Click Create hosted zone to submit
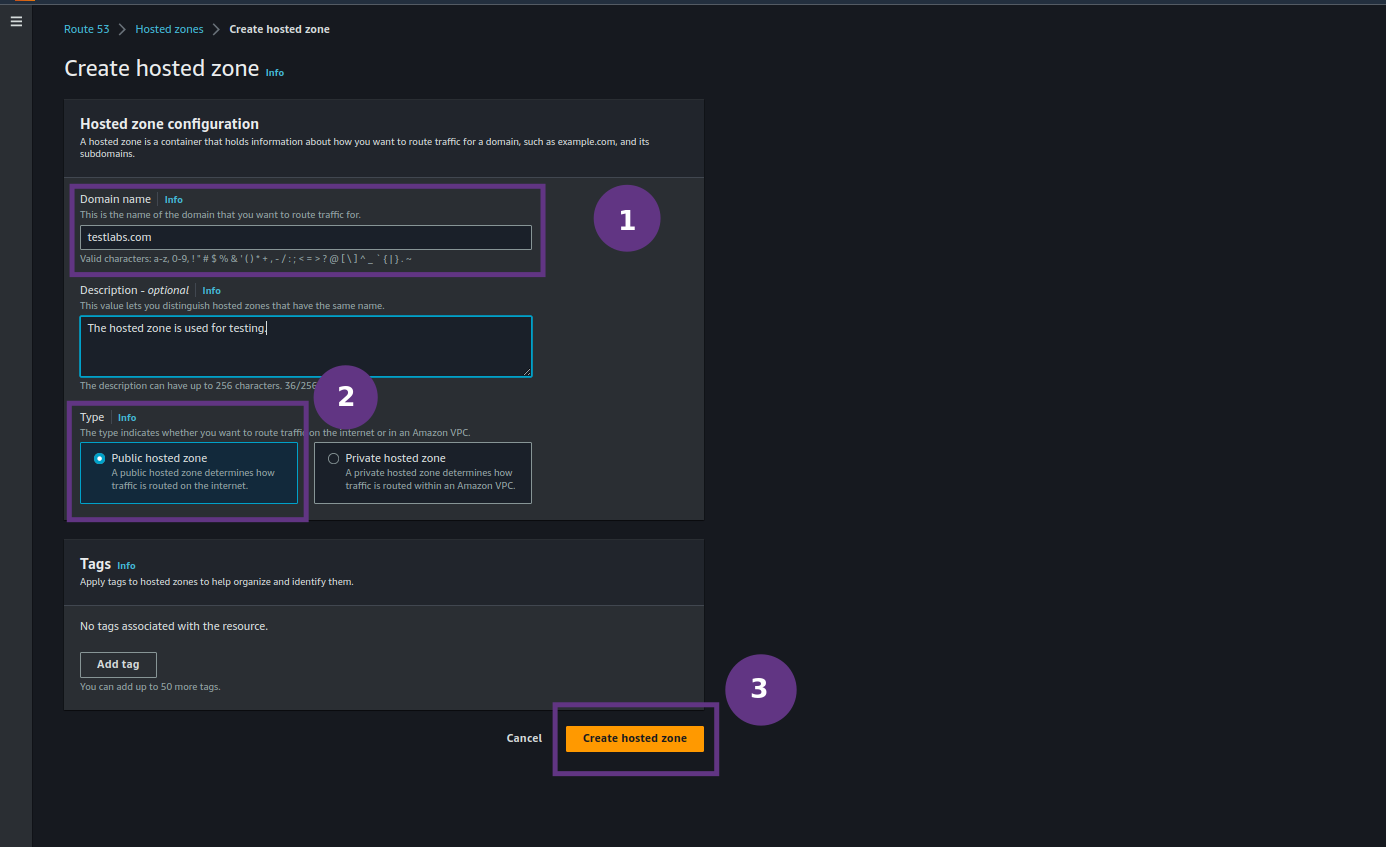This screenshot has width=1386, height=847. [634, 738]
